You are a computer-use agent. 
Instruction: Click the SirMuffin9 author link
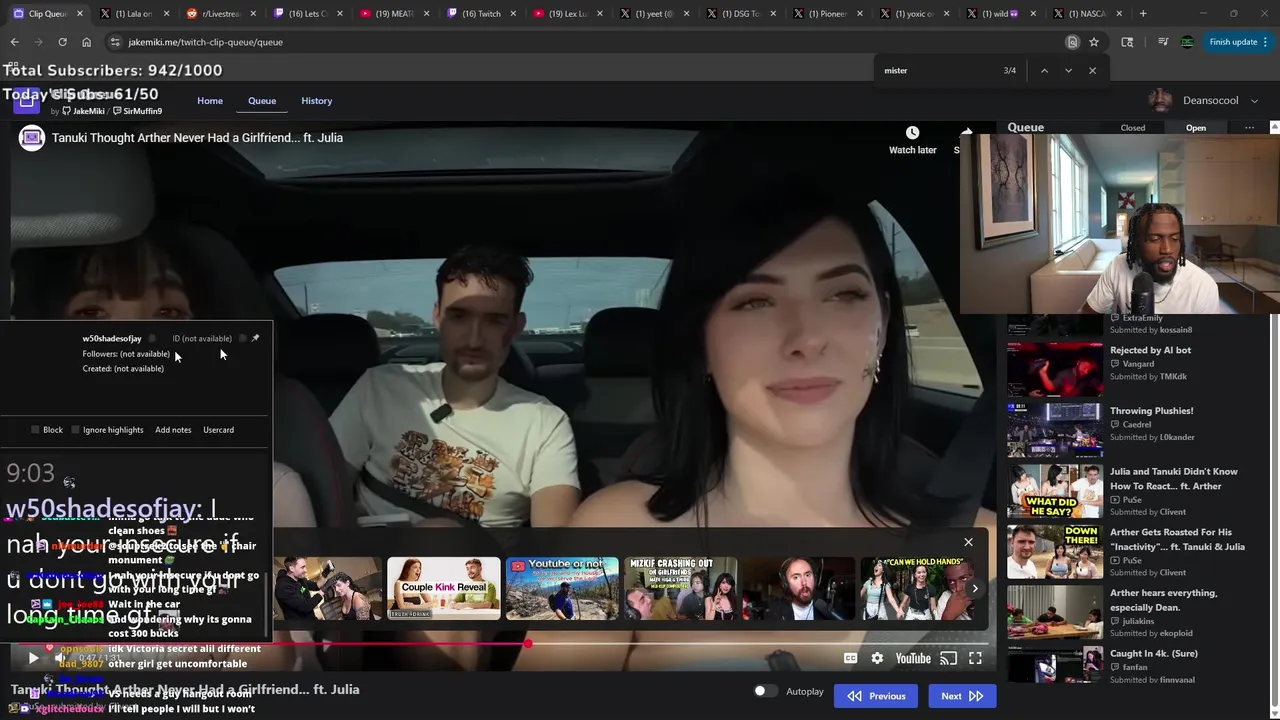(137, 111)
